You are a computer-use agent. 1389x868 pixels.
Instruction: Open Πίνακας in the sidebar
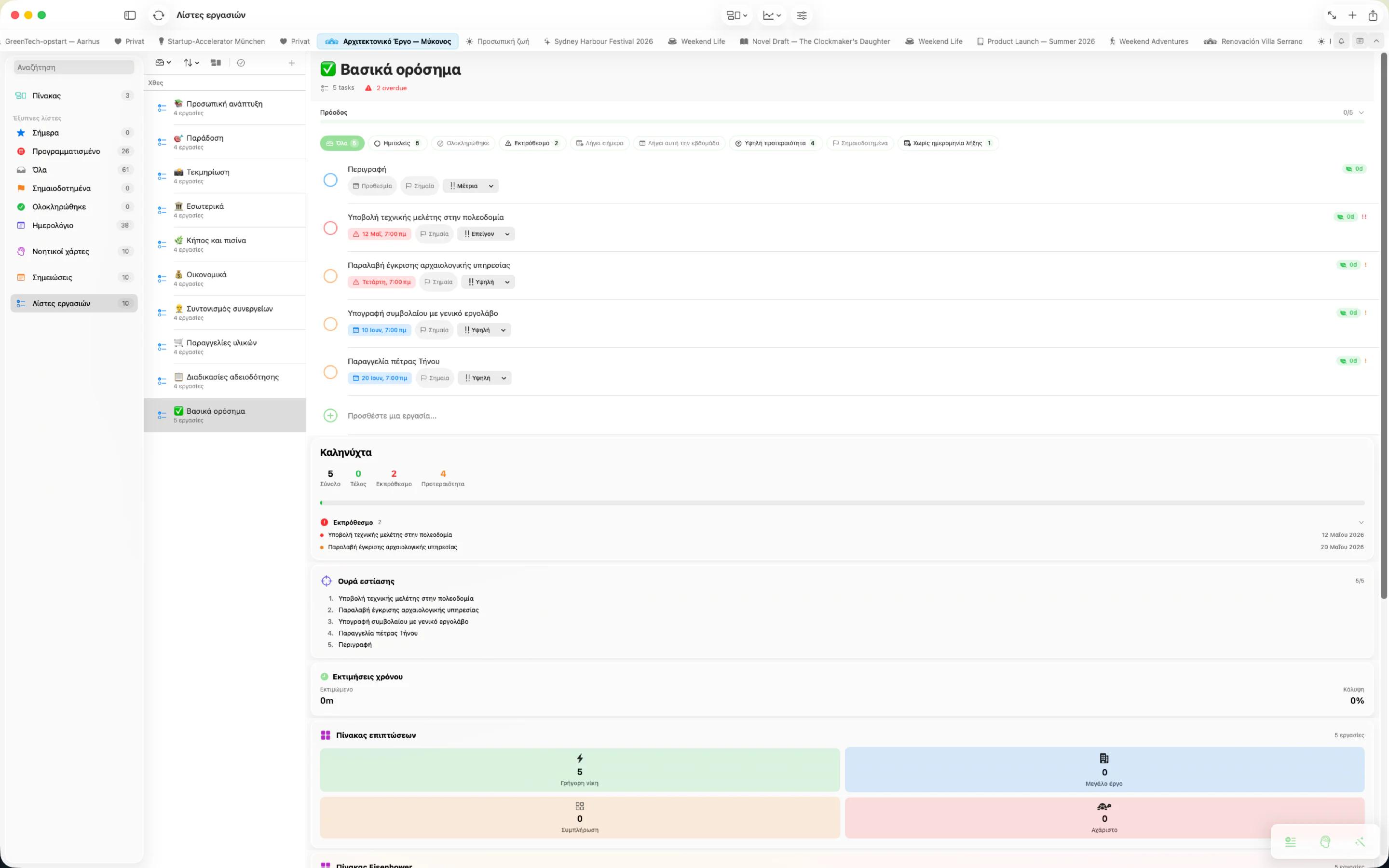tap(74, 96)
